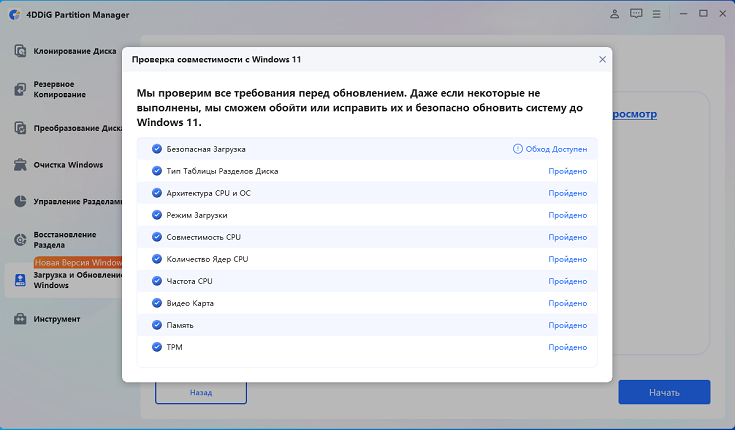The width and height of the screenshot is (735, 430).
Task: Open the user account icon
Action: [614, 14]
